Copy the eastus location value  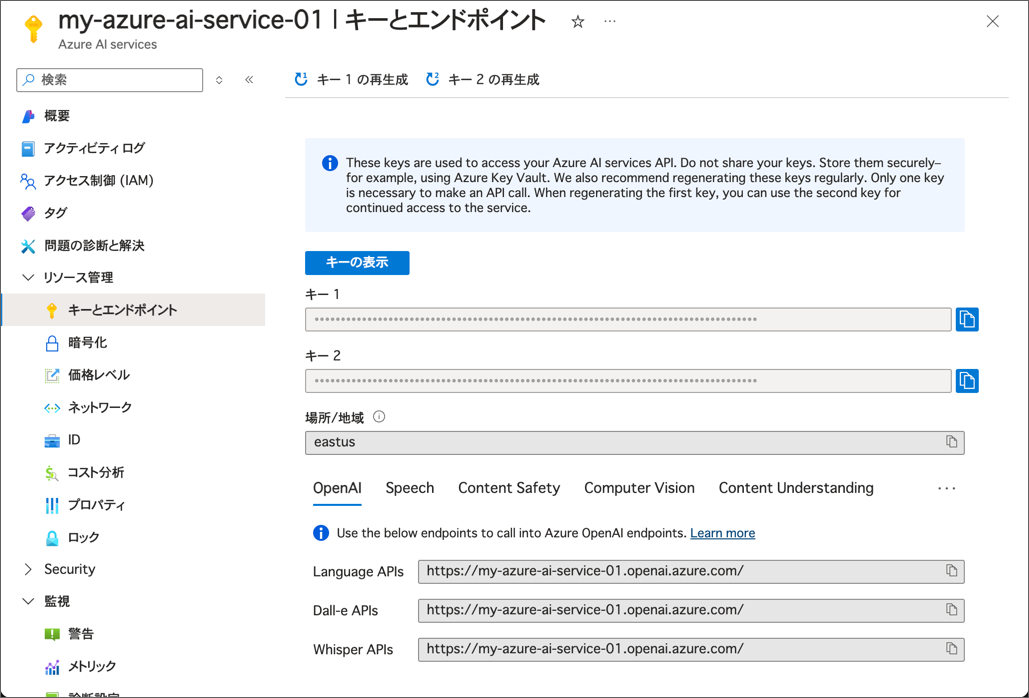pyautogui.click(x=951, y=441)
